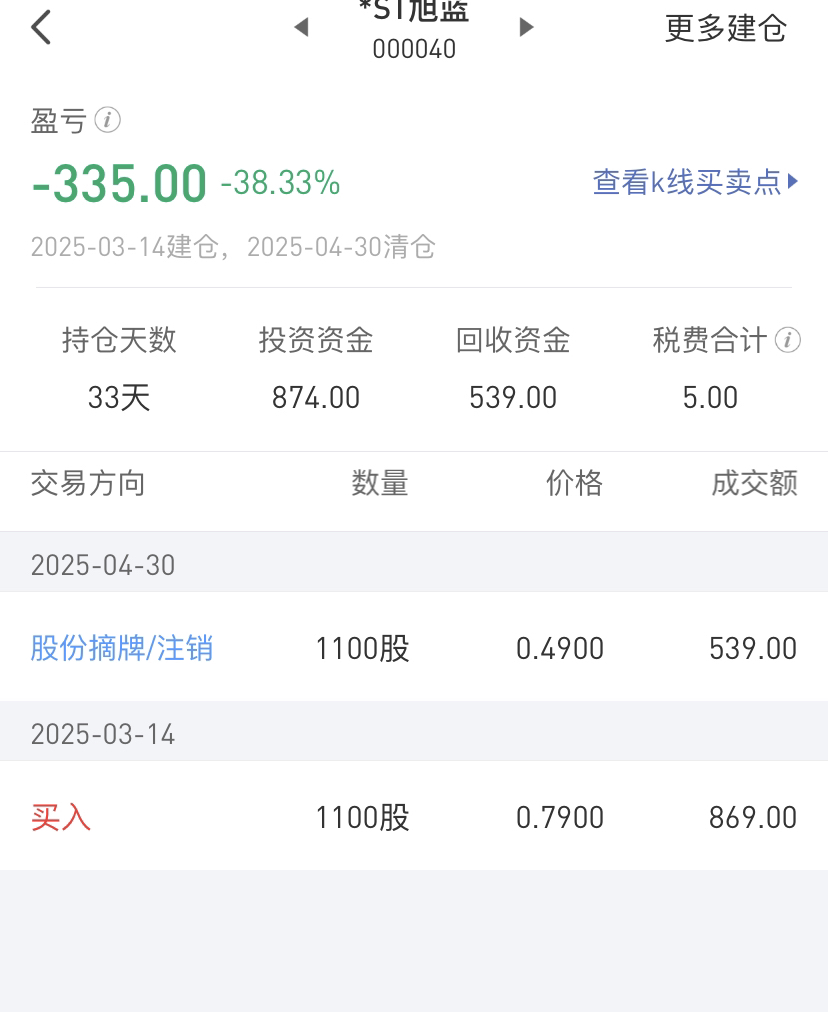Image resolution: width=828 pixels, height=1012 pixels.
Task: Tap stock code 000040
Action: 414,49
